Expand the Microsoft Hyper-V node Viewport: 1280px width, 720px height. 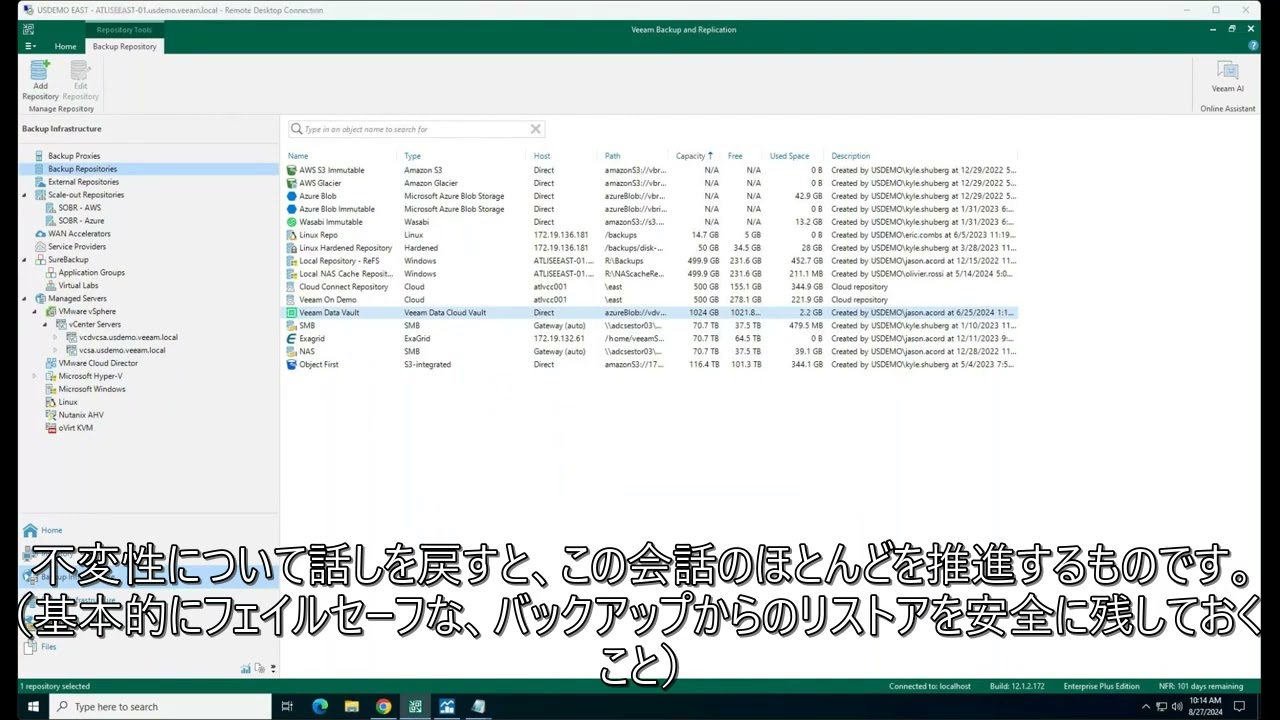[x=34, y=376]
